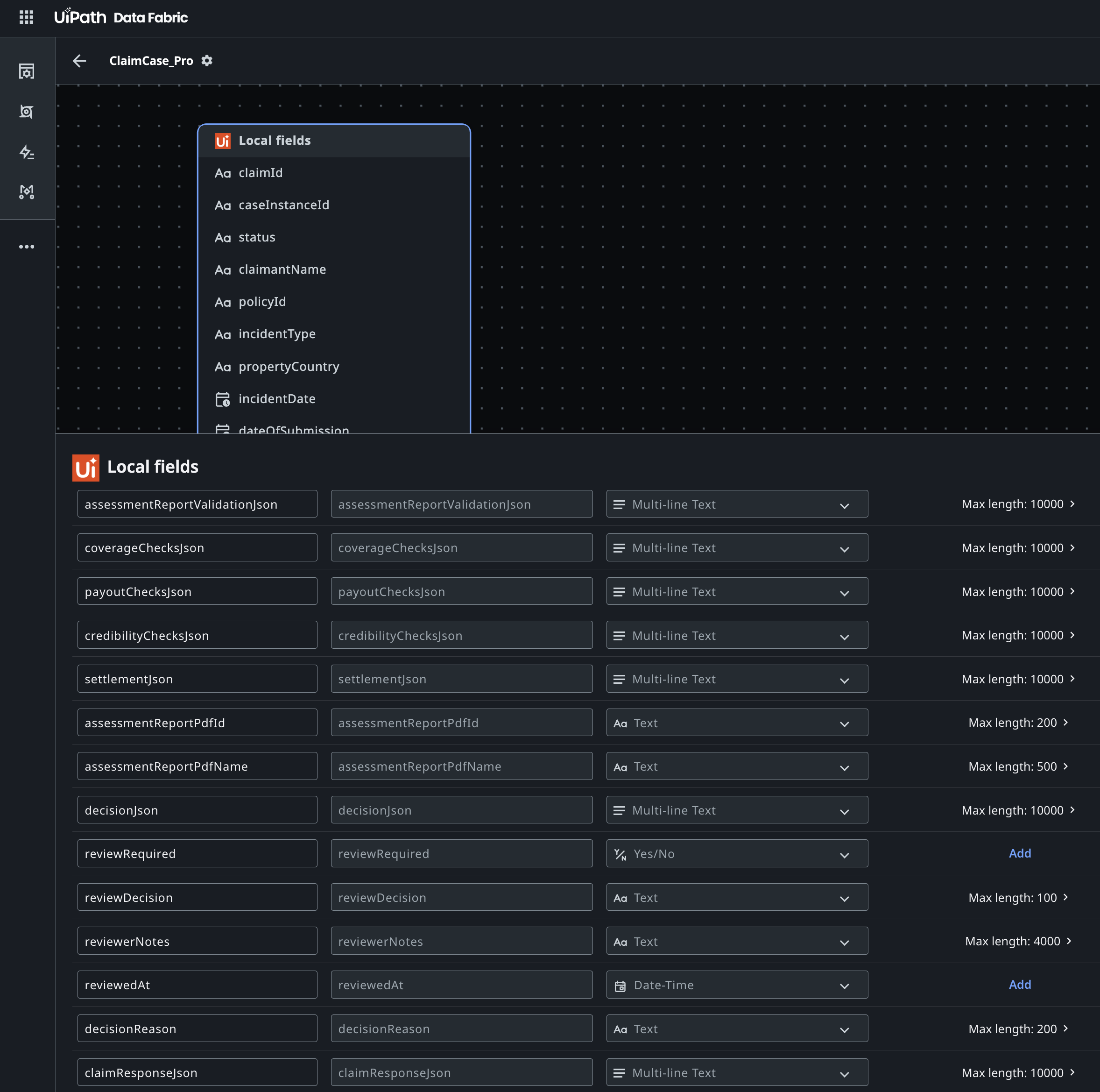Click the Aa icon beside claimId

pos(223,173)
